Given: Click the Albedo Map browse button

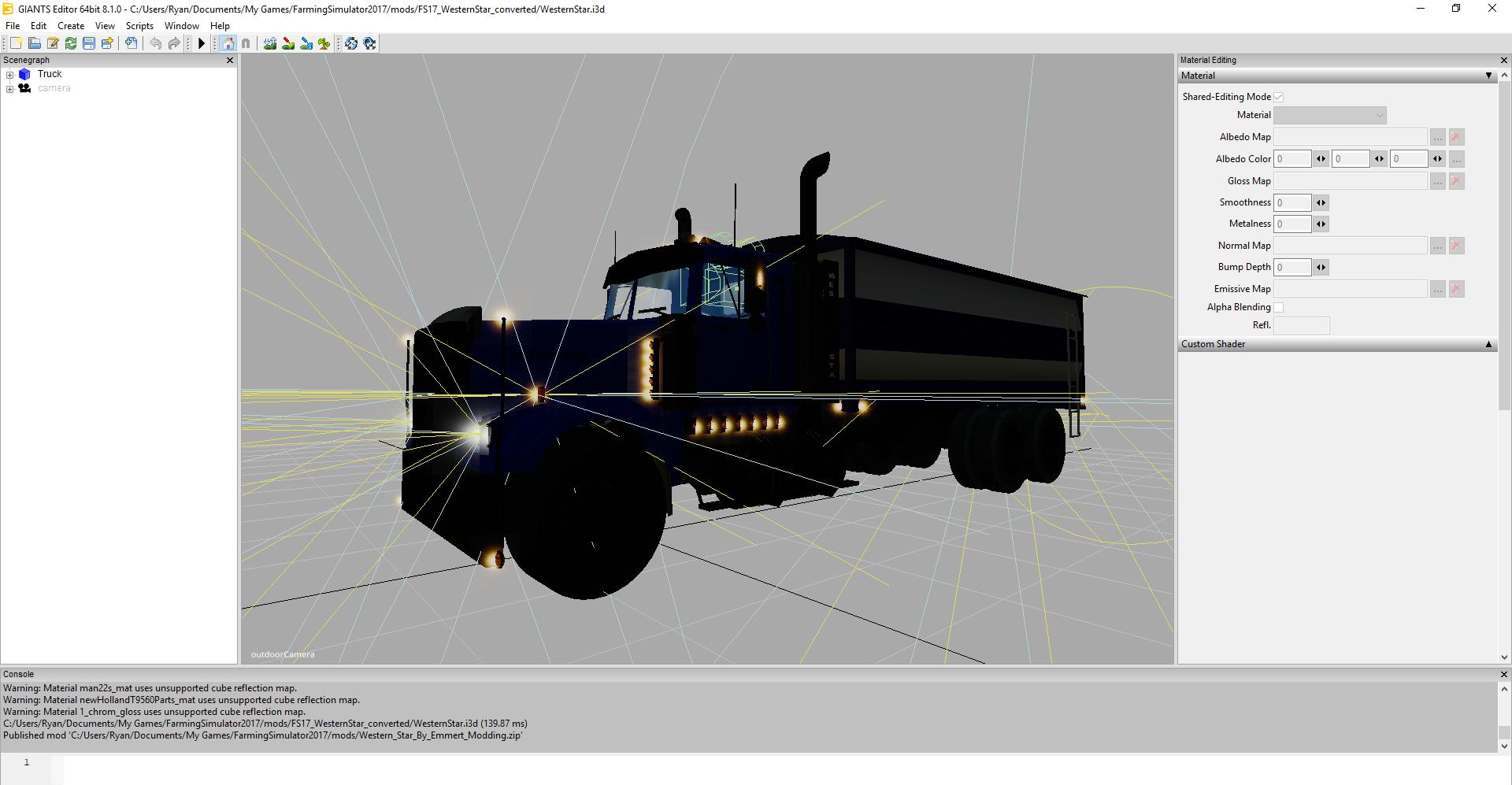Looking at the screenshot, I should pyautogui.click(x=1437, y=137).
